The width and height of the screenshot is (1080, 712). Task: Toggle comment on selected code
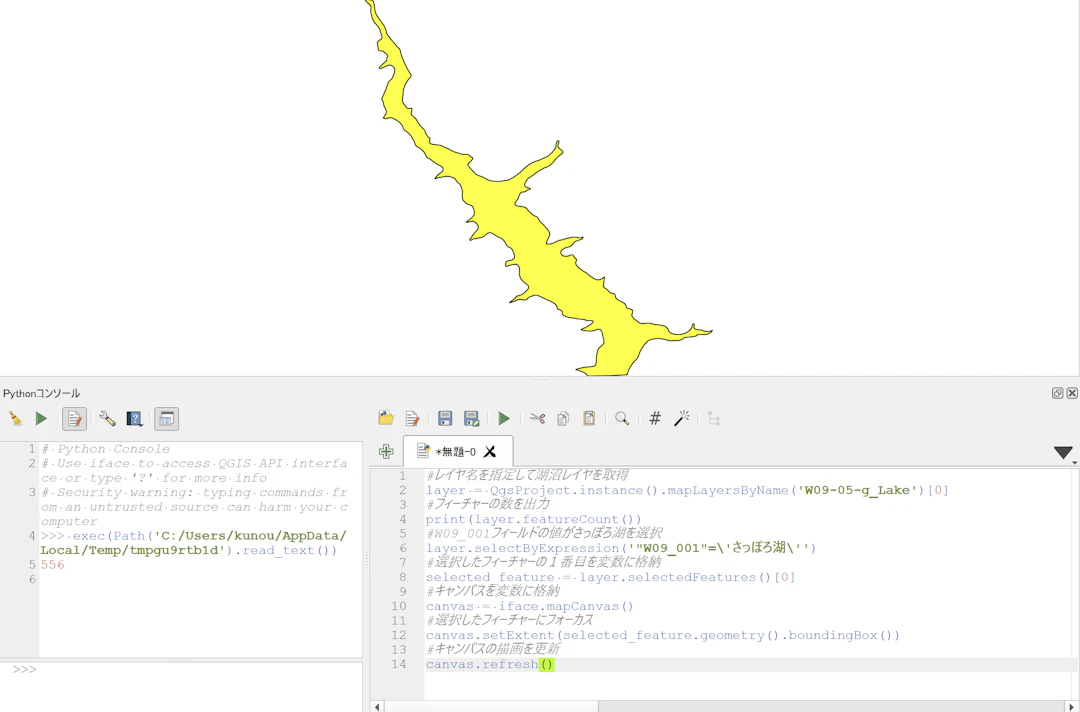[x=655, y=419]
